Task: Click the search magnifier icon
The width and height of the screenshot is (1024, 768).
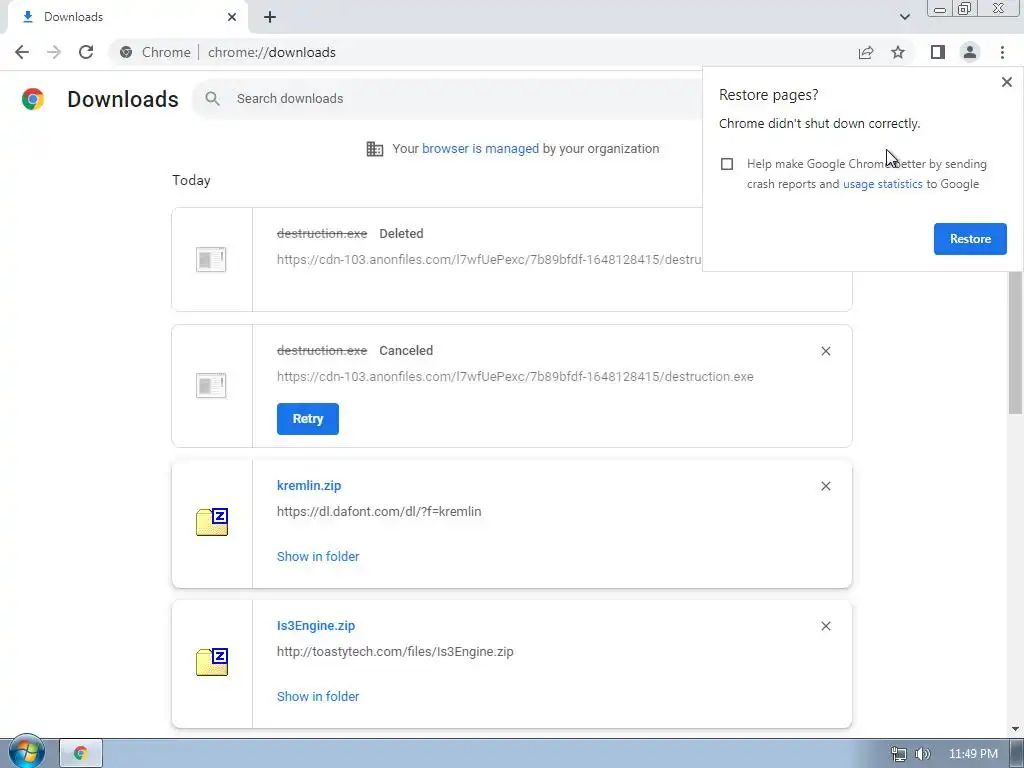Action: [212, 99]
